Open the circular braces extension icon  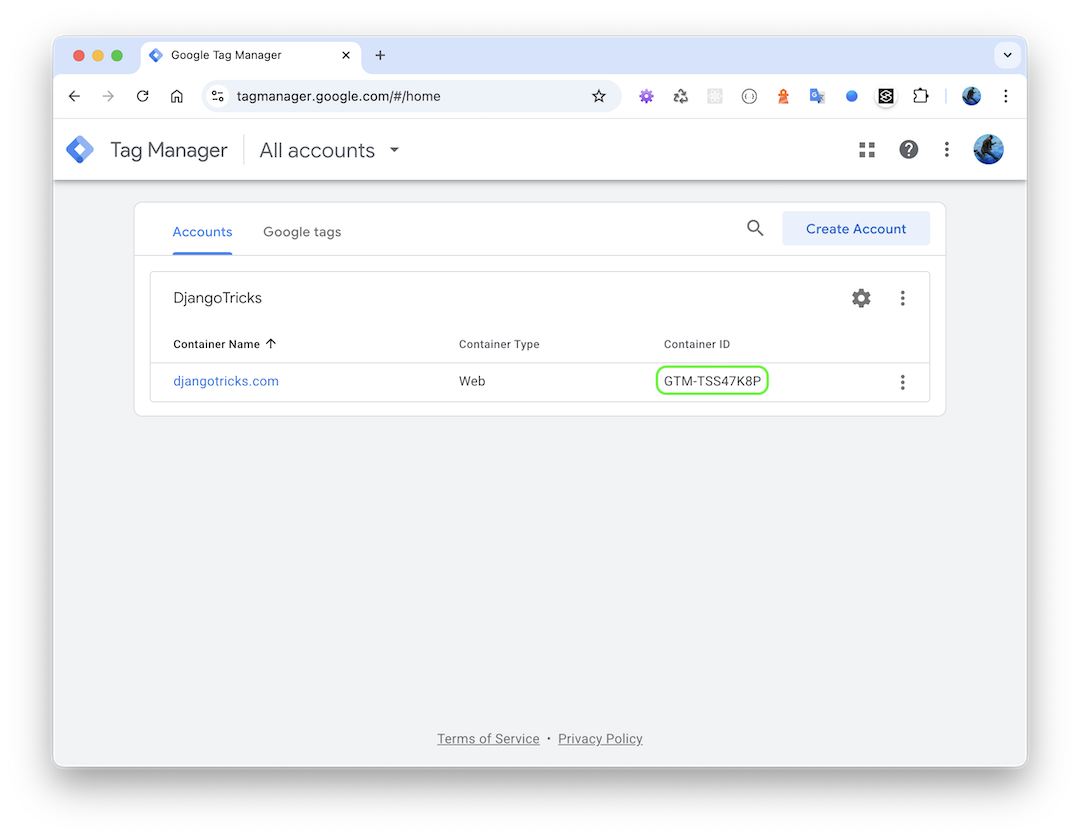point(749,96)
